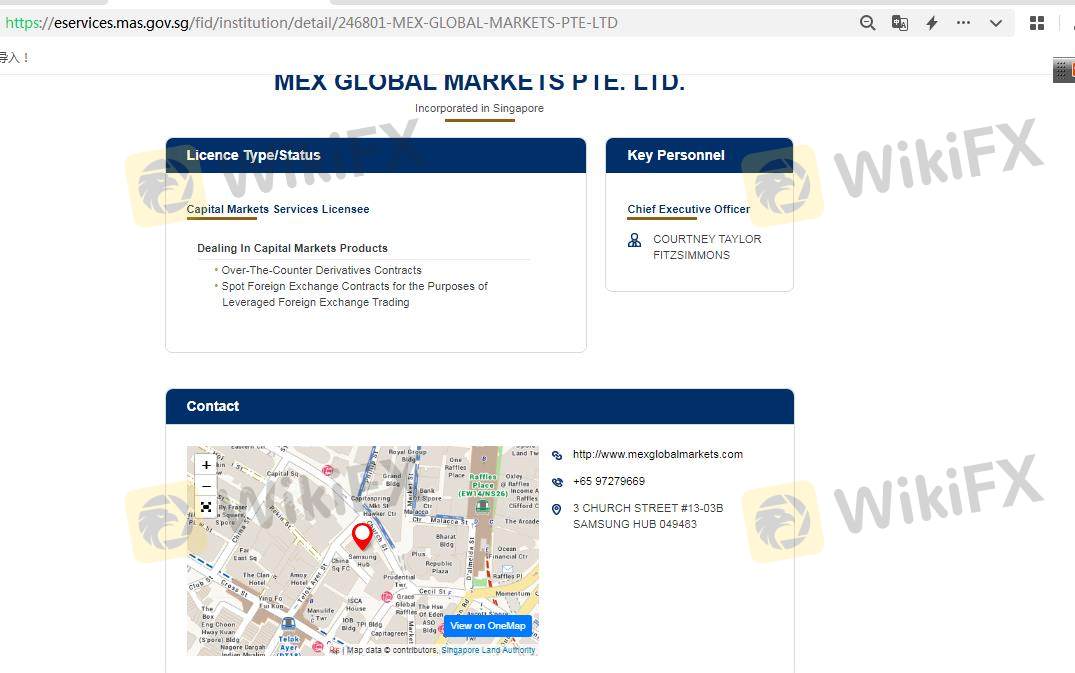The height and width of the screenshot is (673, 1075).
Task: Zoom out on the map
Action: coord(206,486)
